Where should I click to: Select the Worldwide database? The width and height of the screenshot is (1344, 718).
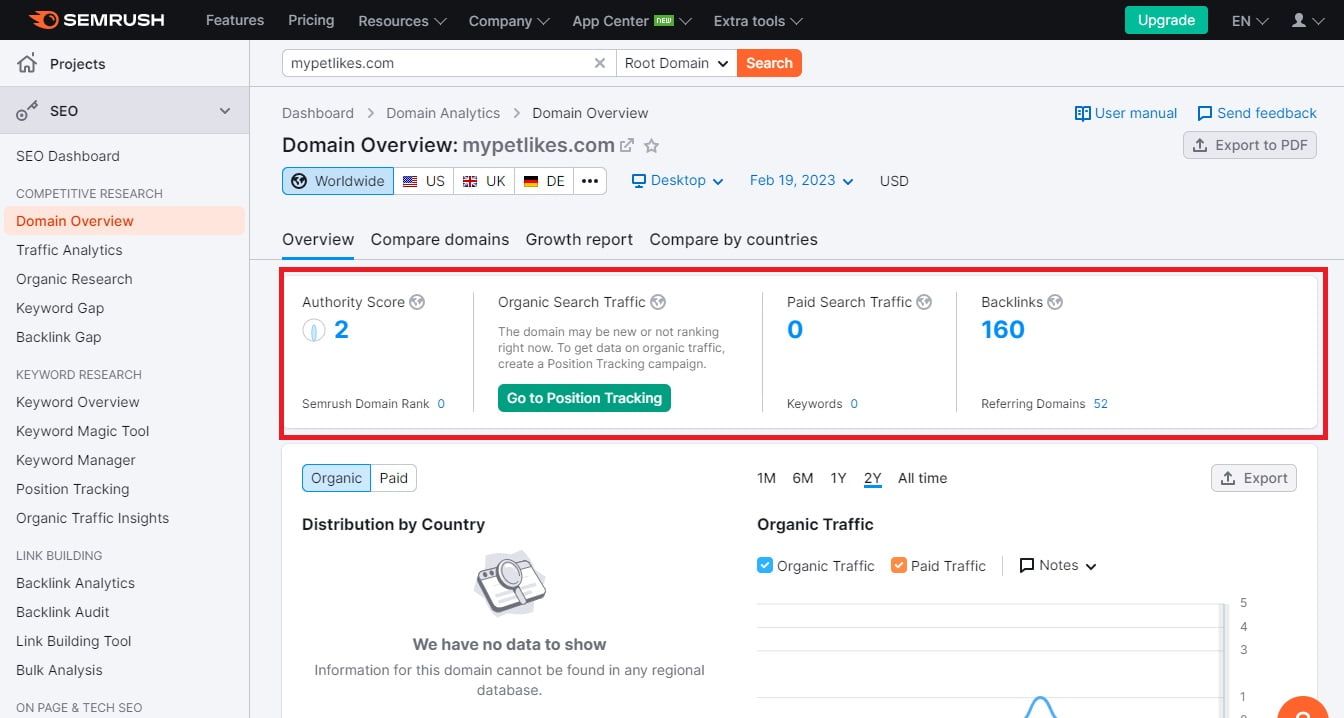click(338, 181)
